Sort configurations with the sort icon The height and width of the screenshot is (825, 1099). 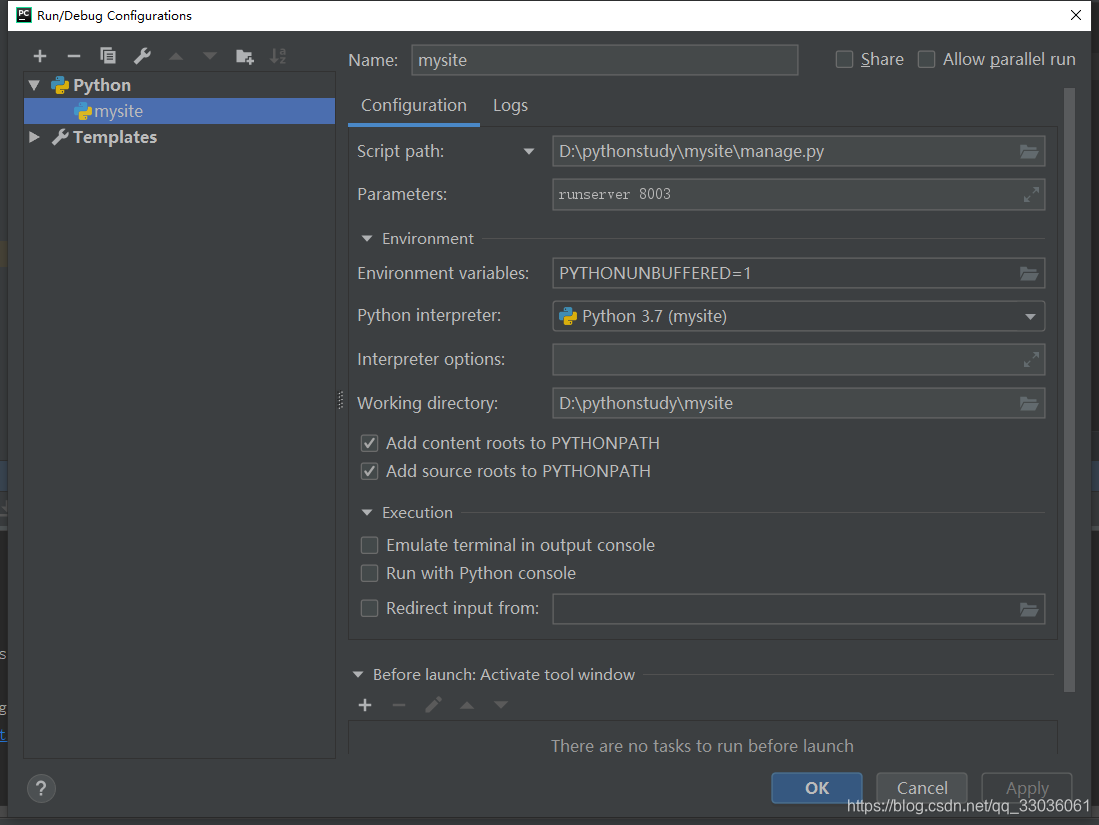pyautogui.click(x=278, y=56)
